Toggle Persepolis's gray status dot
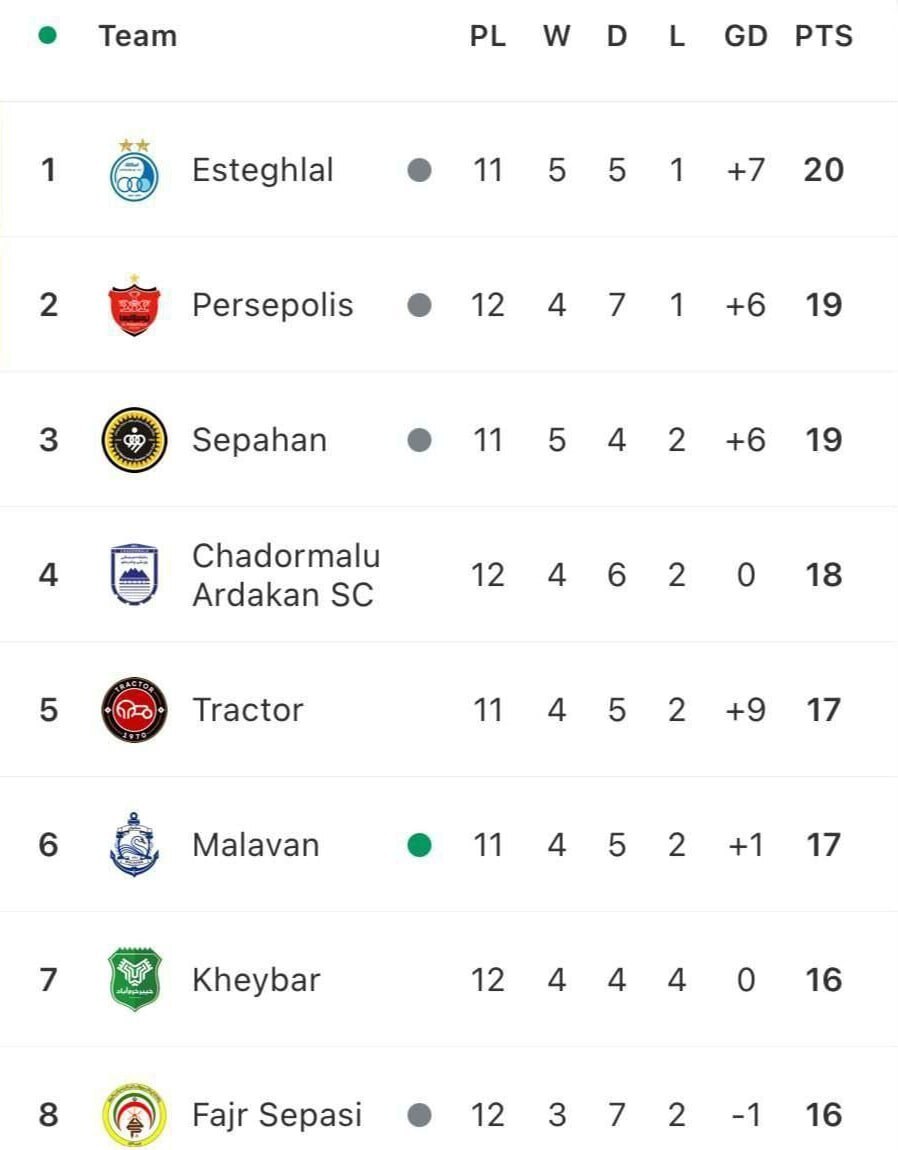Screen dimensions: 898x1150 coord(419,304)
